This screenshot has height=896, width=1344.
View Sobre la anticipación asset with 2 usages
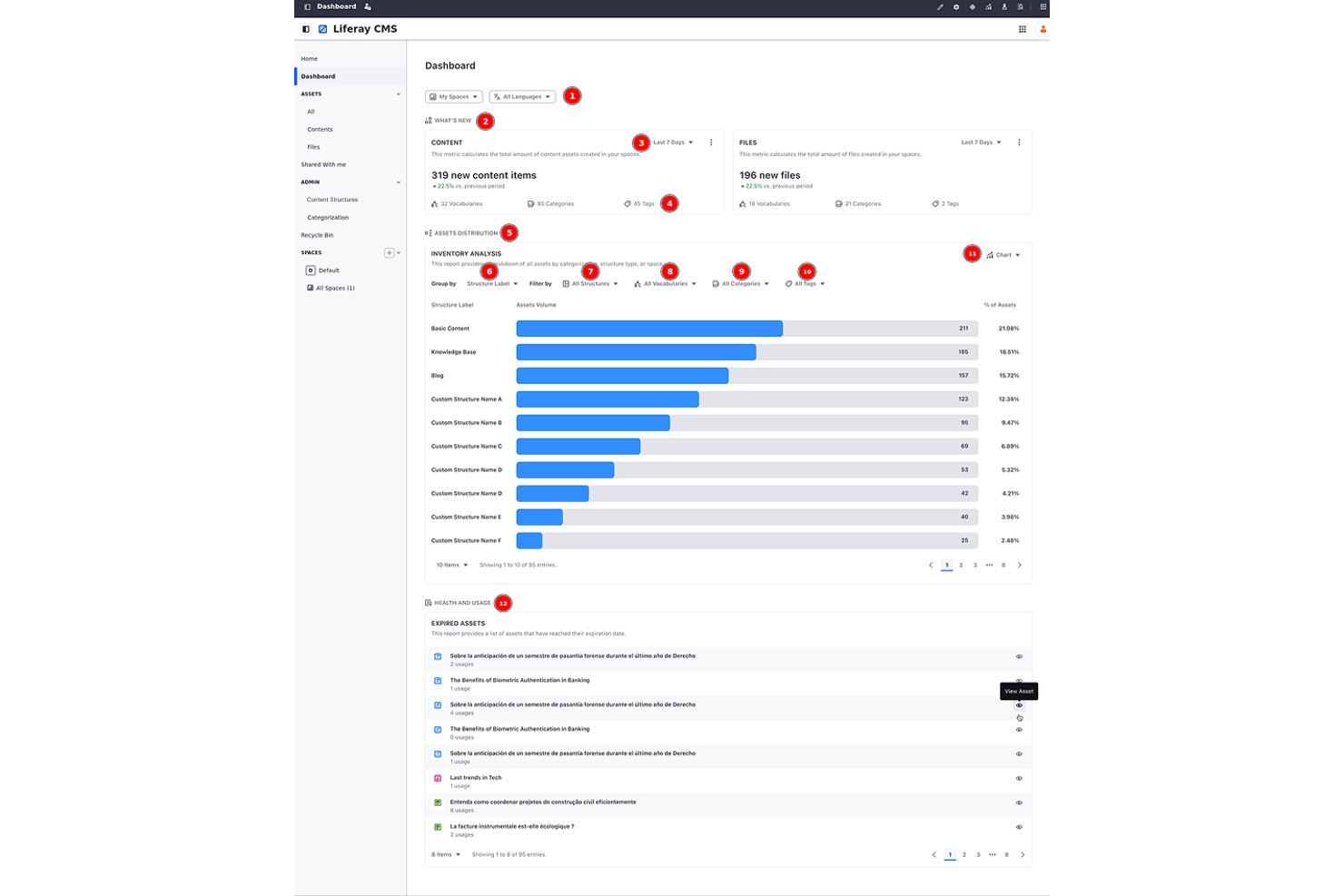[x=1019, y=656]
